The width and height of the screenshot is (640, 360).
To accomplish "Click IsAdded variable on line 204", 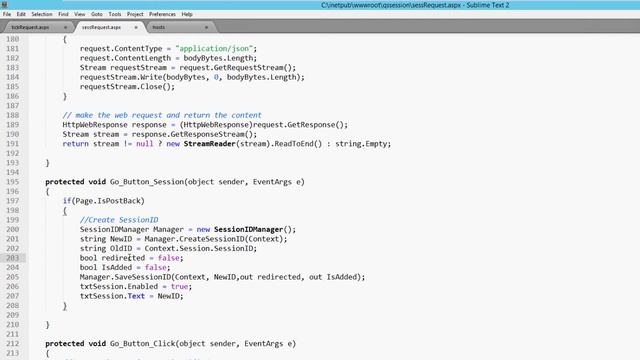I will (x=117, y=267).
